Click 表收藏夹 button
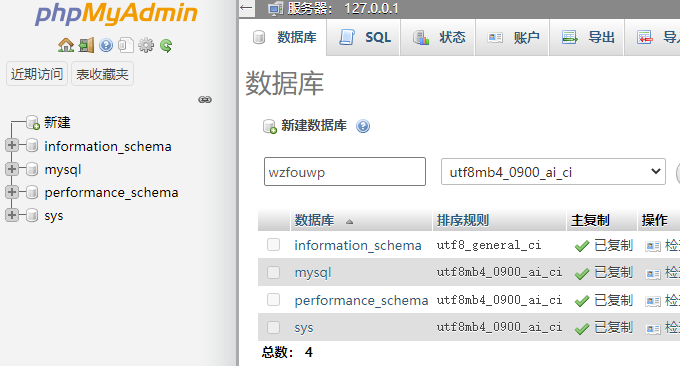The image size is (680, 366). [102, 74]
